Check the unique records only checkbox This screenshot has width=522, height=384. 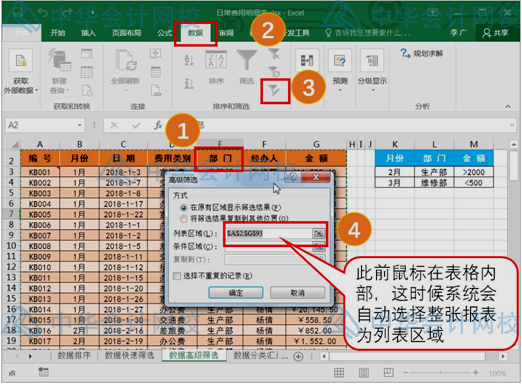[177, 276]
